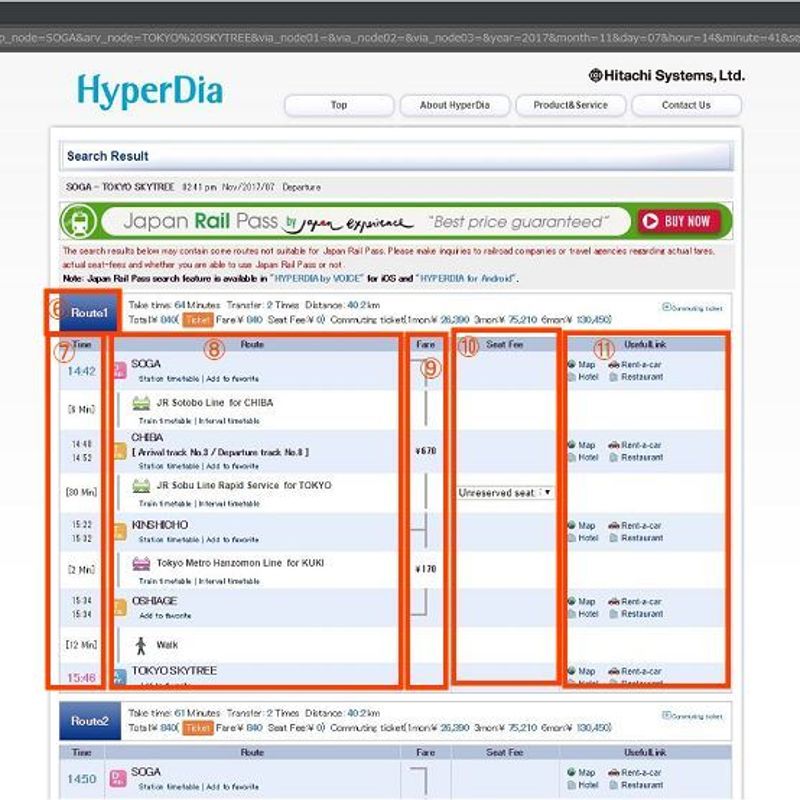Click the SOGA station icon in Route2
This screenshot has height=800, width=800.
click(x=118, y=779)
